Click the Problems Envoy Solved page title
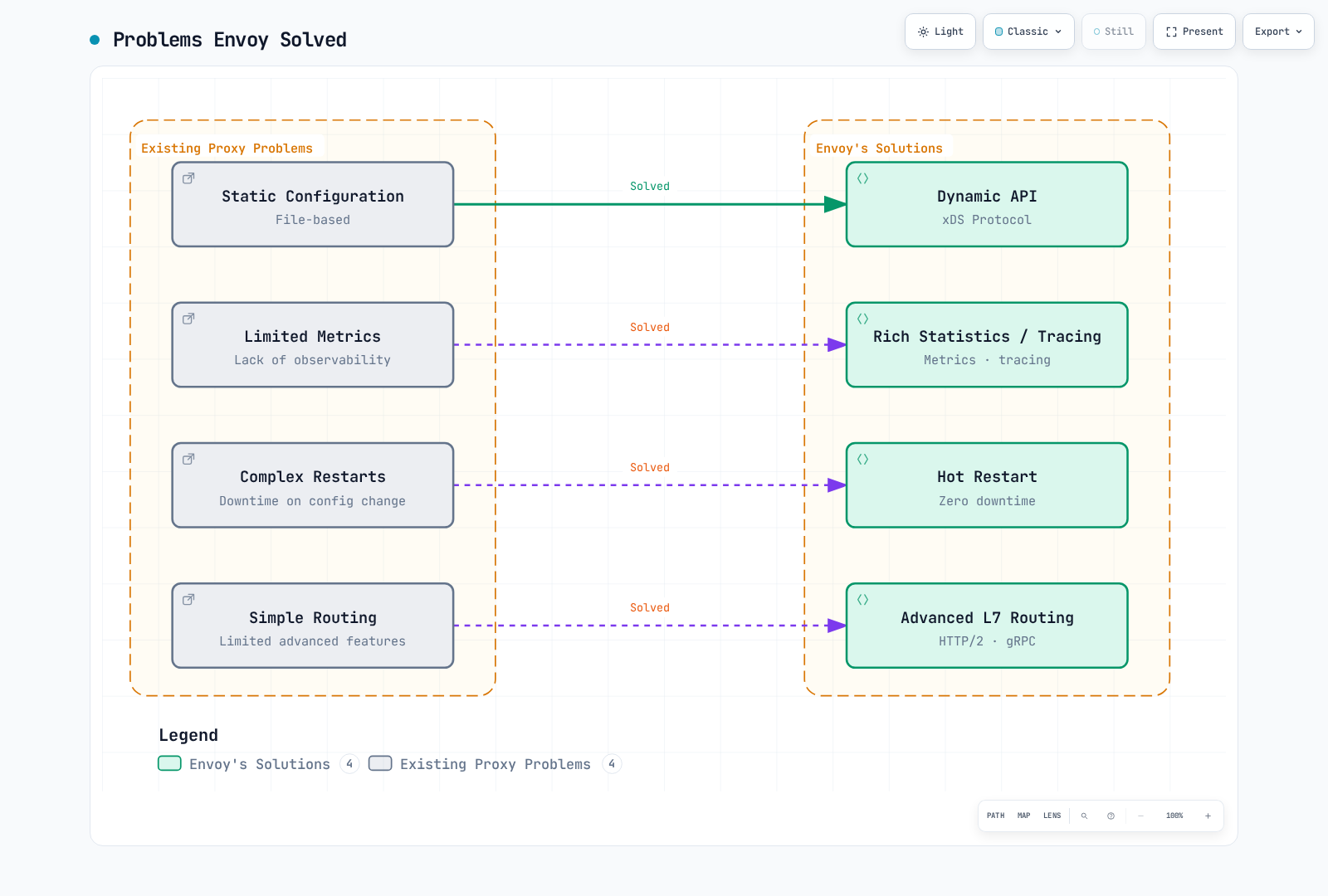 pyautogui.click(x=230, y=40)
